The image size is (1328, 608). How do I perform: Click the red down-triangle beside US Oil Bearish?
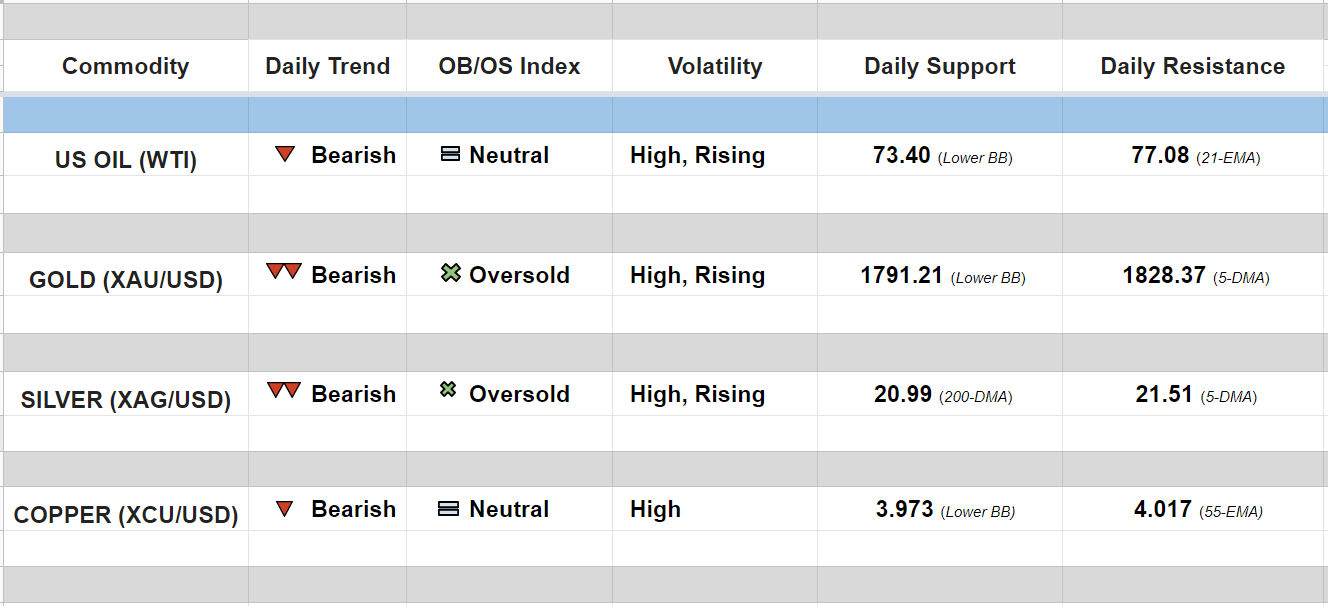285,155
